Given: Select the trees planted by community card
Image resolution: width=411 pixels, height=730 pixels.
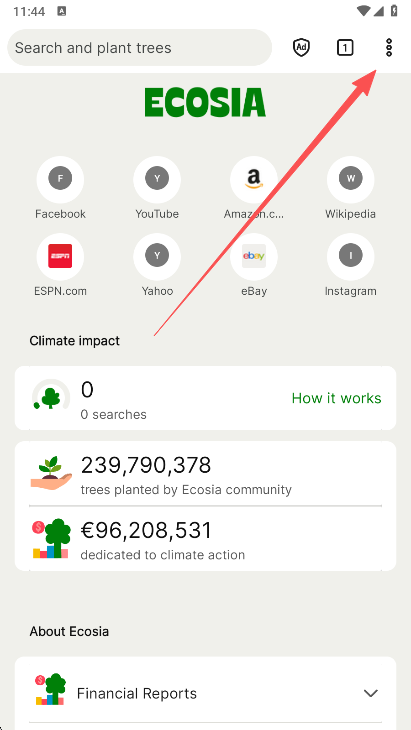Looking at the screenshot, I should (x=205, y=473).
